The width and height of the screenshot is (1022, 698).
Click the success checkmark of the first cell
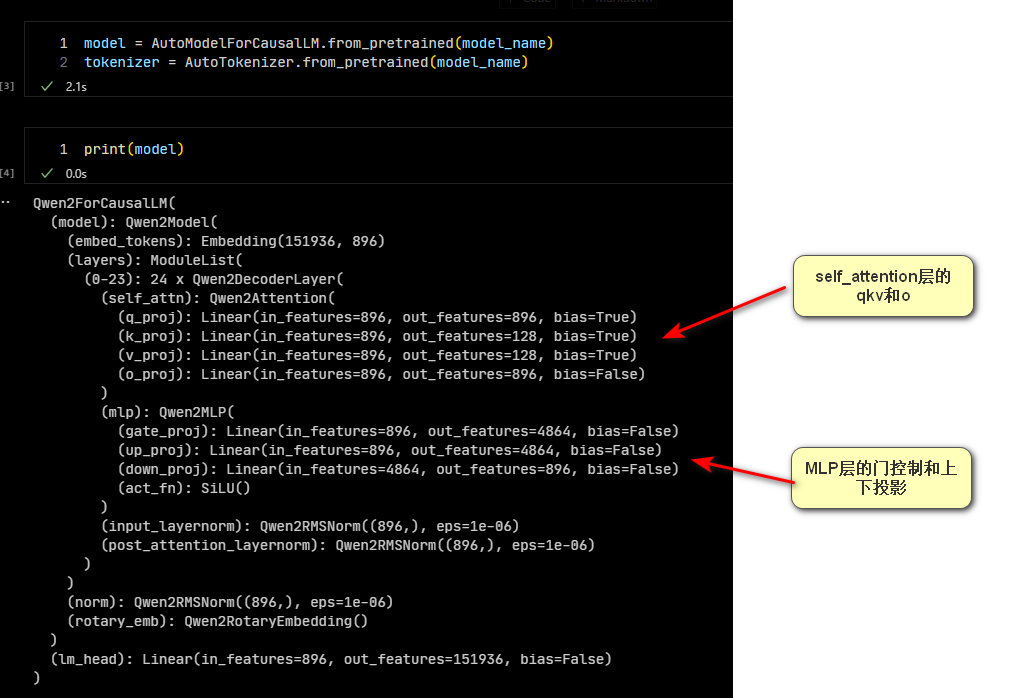coord(46,87)
